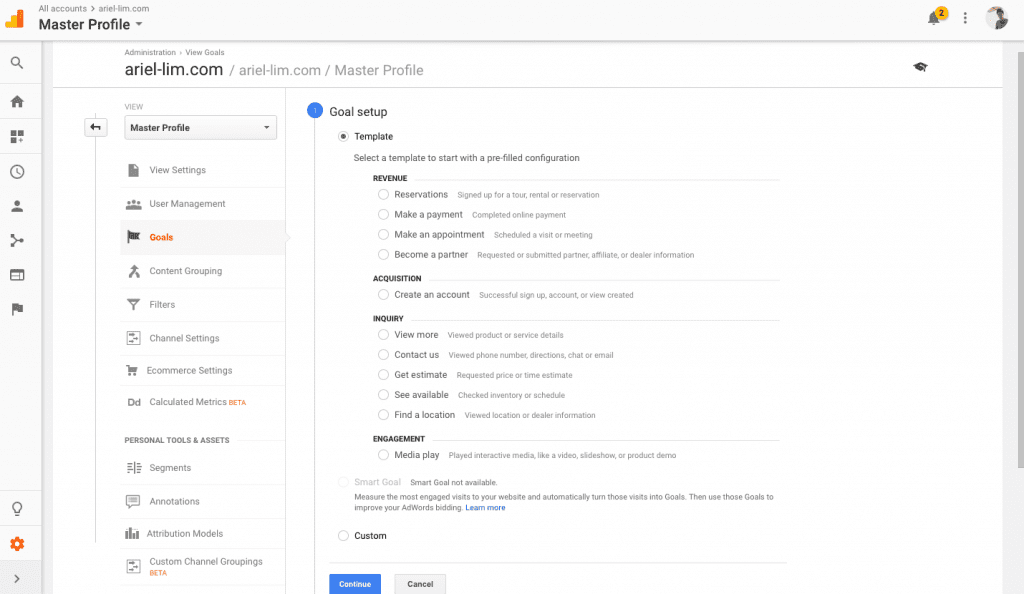Click the Administration breadcrumb link
The image size is (1024, 594).
pyautogui.click(x=150, y=52)
